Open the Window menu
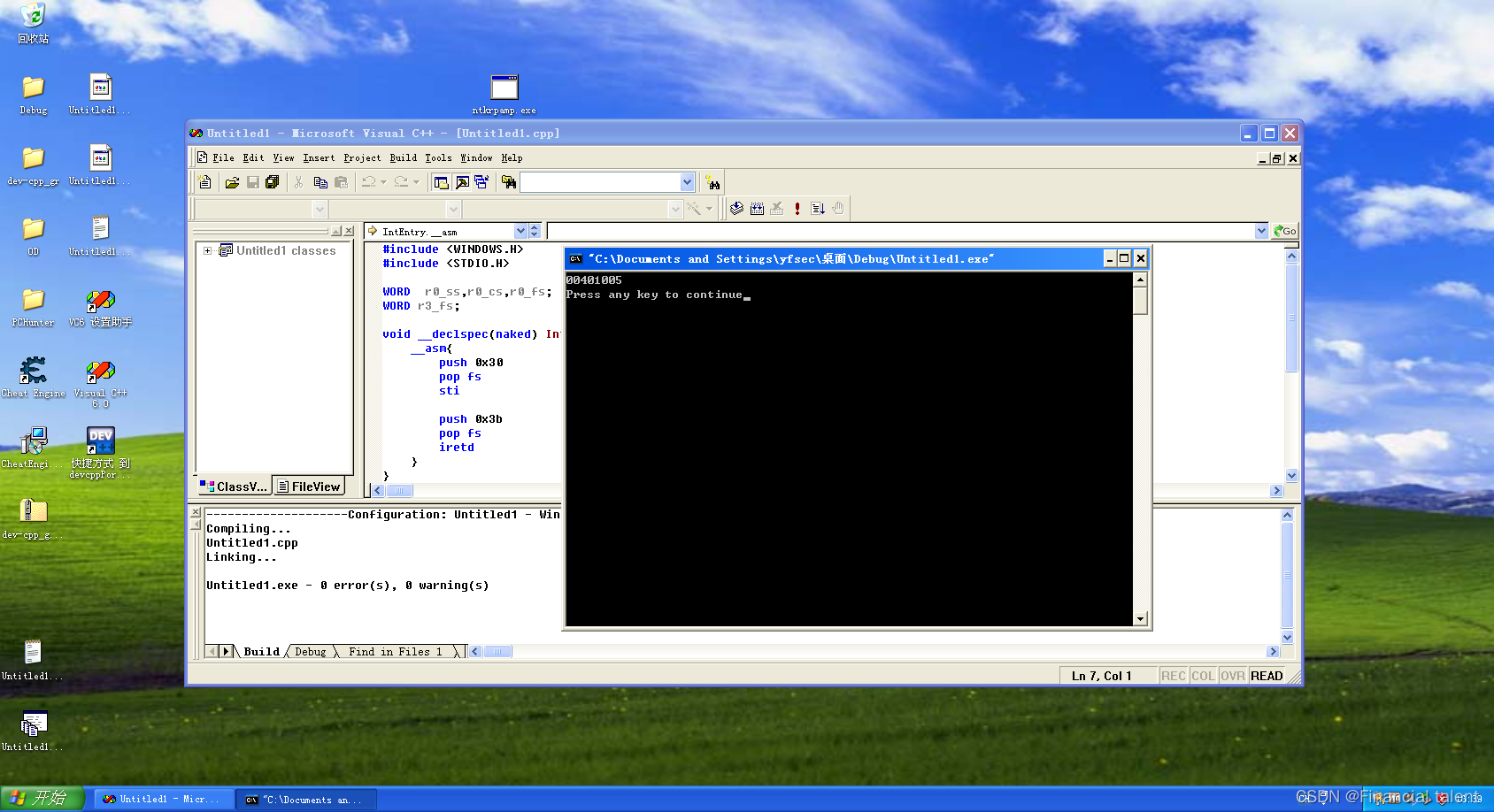 pos(476,157)
